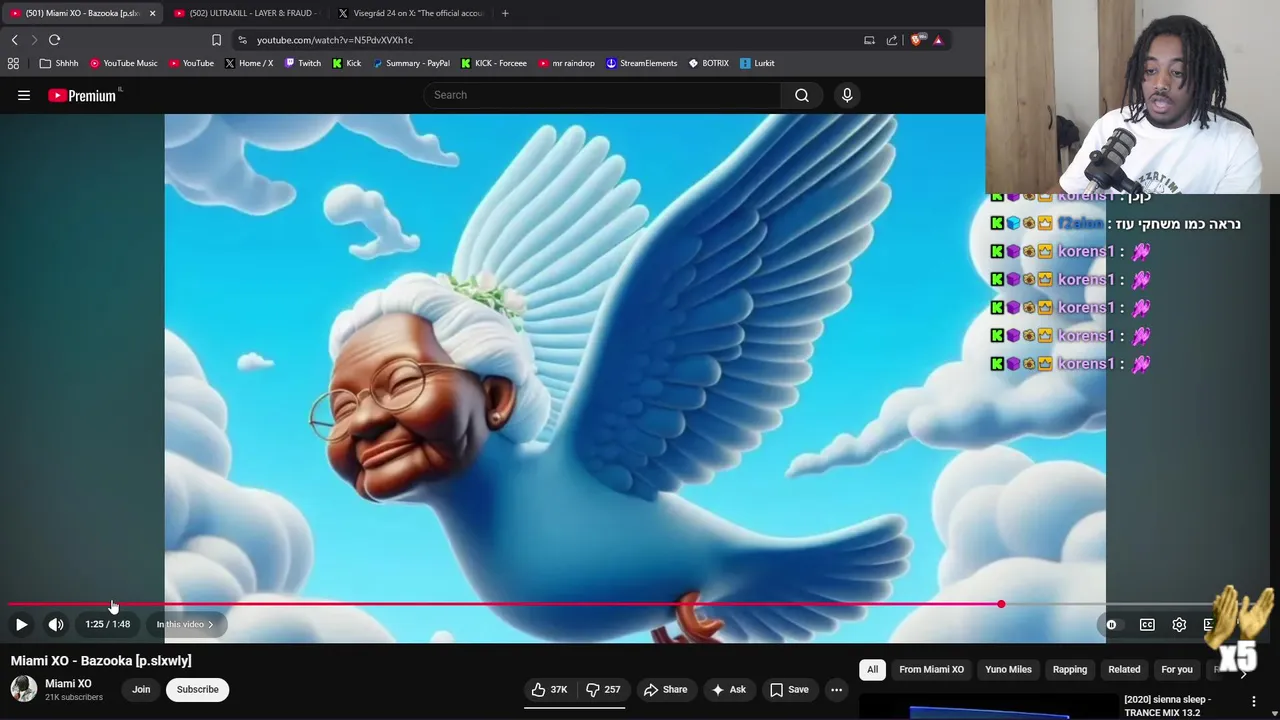Expand the In this video chapters chip
This screenshot has height=720, width=1280.
pos(185,624)
